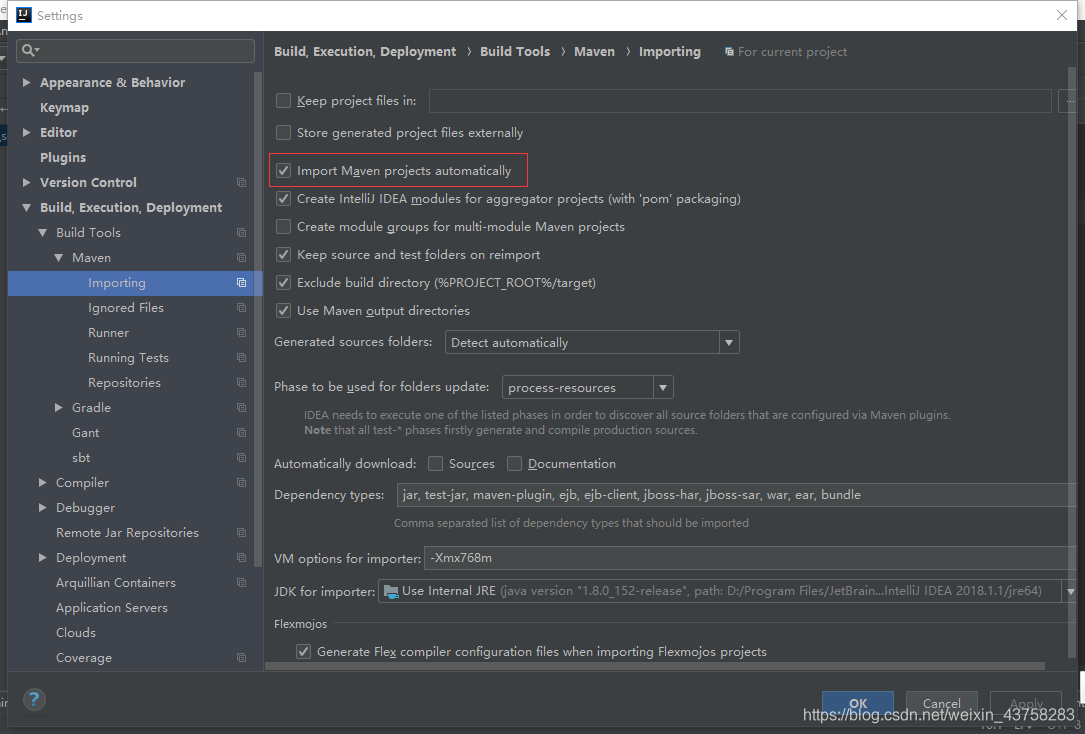This screenshot has width=1085, height=734.
Task: Open the JDK for importer dropdown arrow
Action: [1070, 591]
